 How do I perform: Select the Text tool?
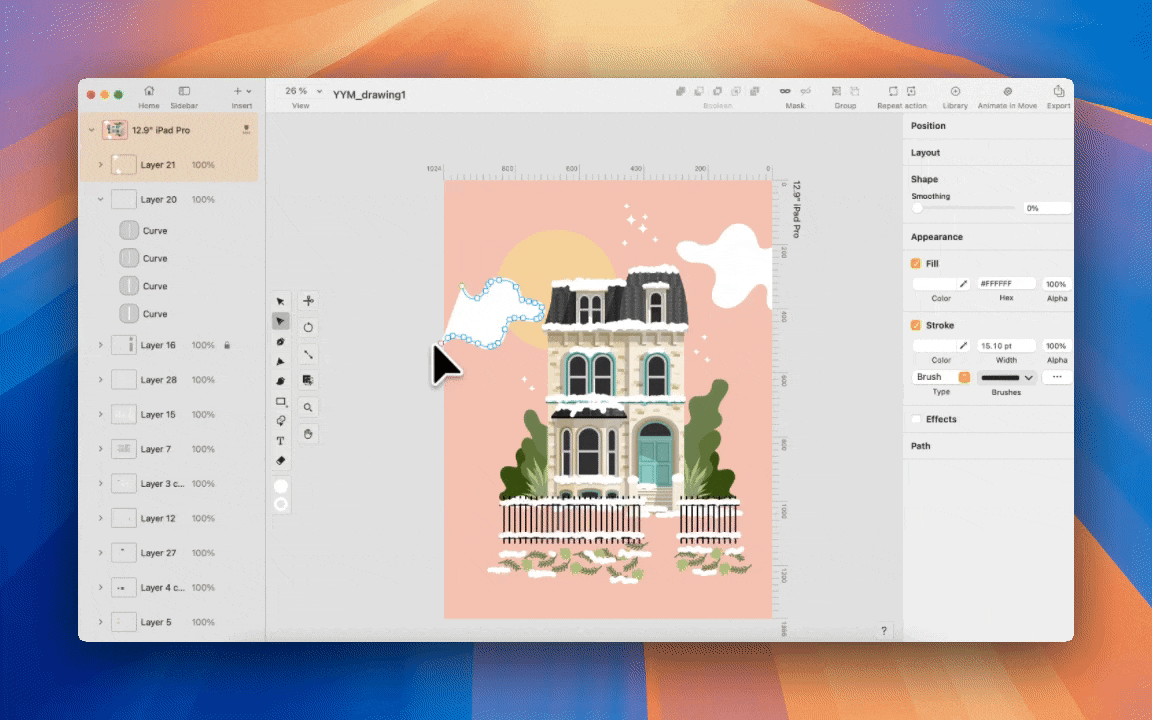pos(280,441)
